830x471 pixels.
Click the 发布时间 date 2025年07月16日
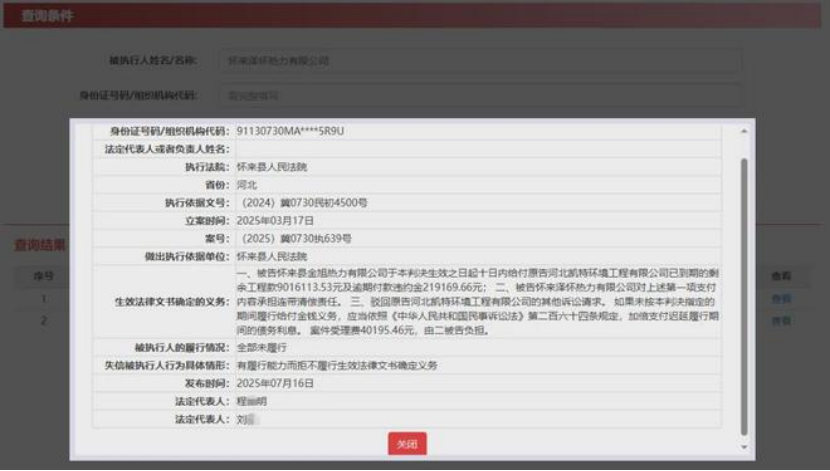[275, 383]
